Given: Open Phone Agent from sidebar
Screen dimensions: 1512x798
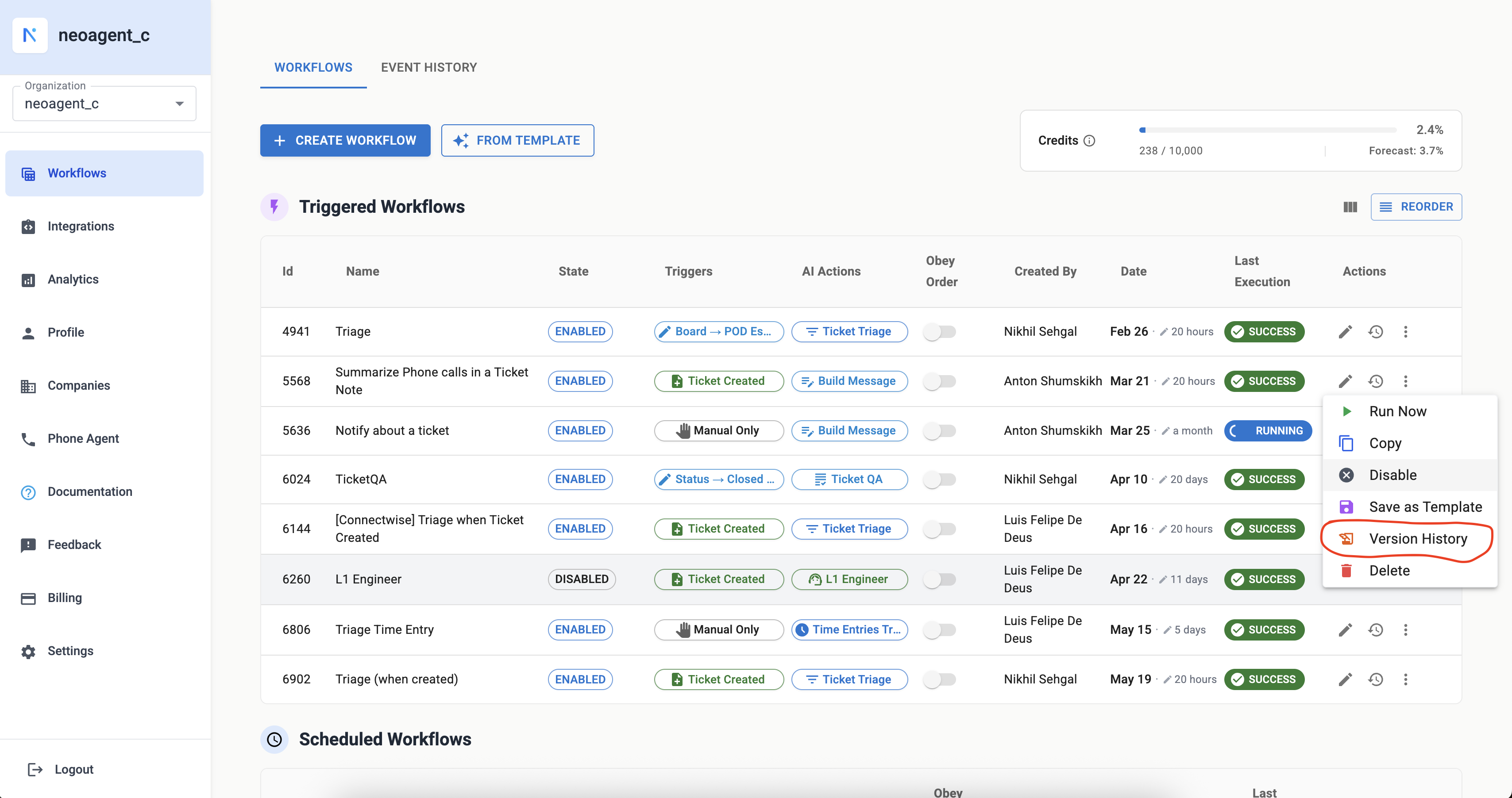Looking at the screenshot, I should click(83, 438).
